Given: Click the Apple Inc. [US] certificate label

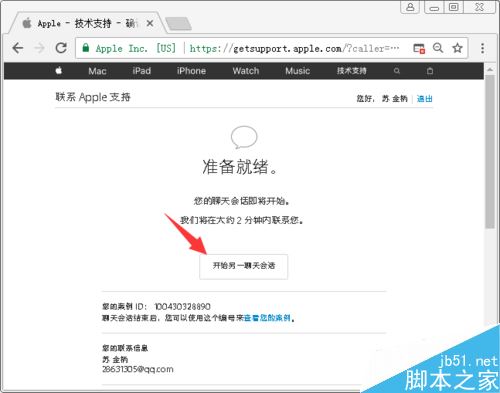Looking at the screenshot, I should [135, 49].
